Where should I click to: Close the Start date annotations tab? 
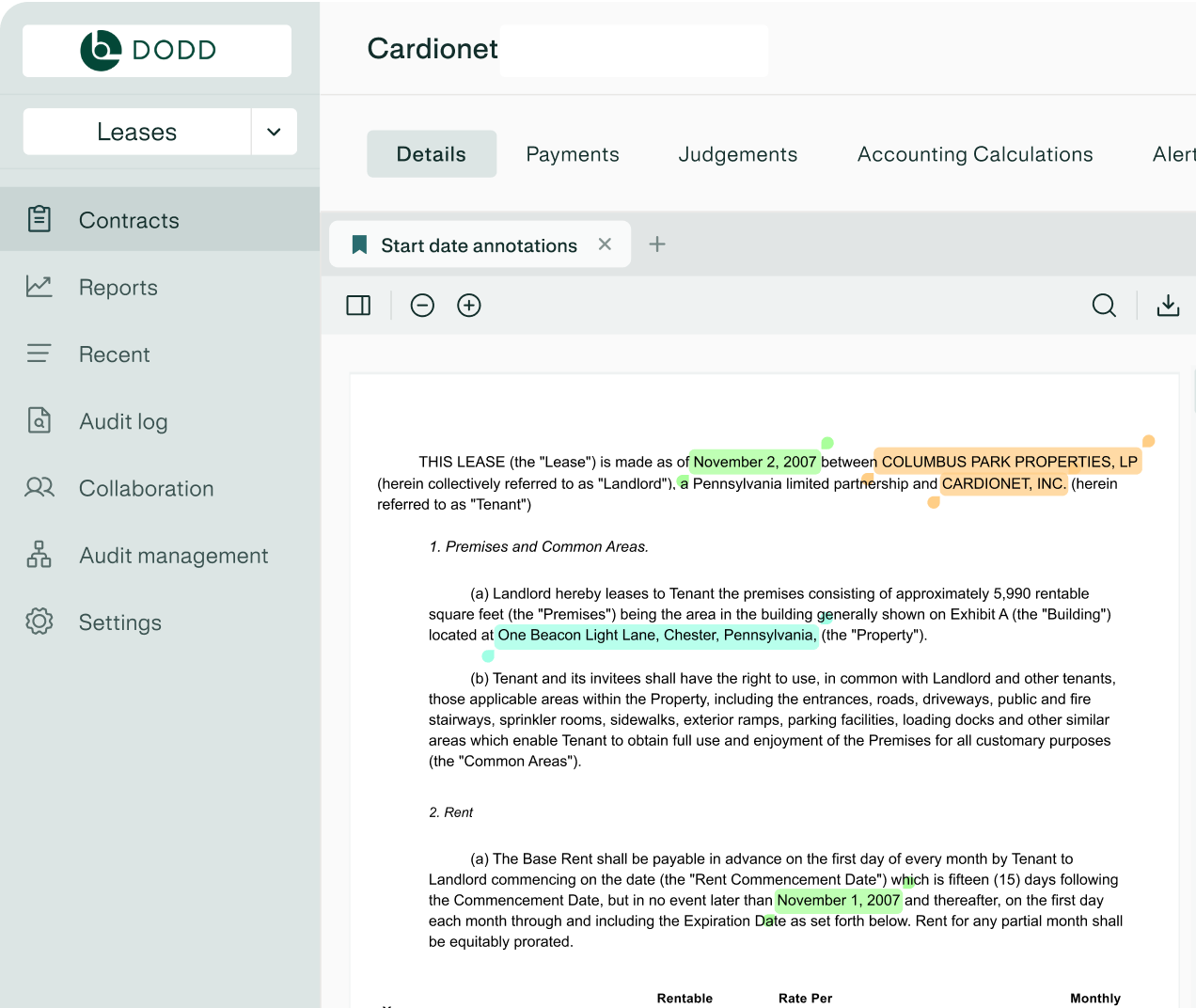click(x=605, y=244)
